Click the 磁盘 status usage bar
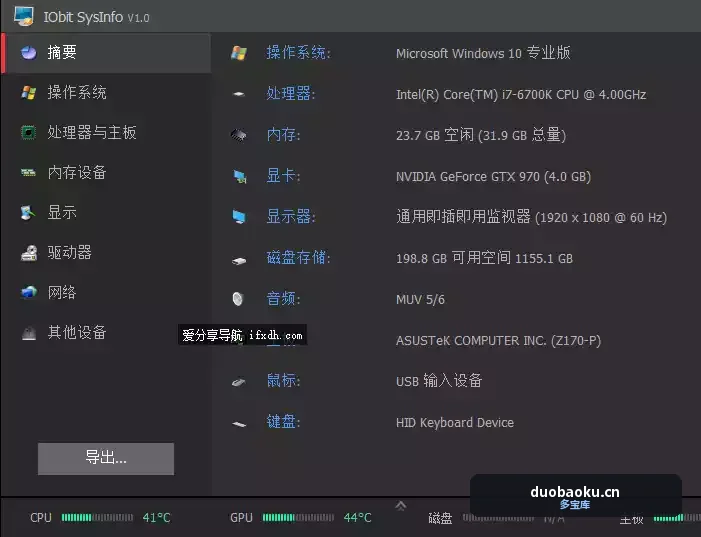Screen dimensions: 701x537 click(498, 518)
